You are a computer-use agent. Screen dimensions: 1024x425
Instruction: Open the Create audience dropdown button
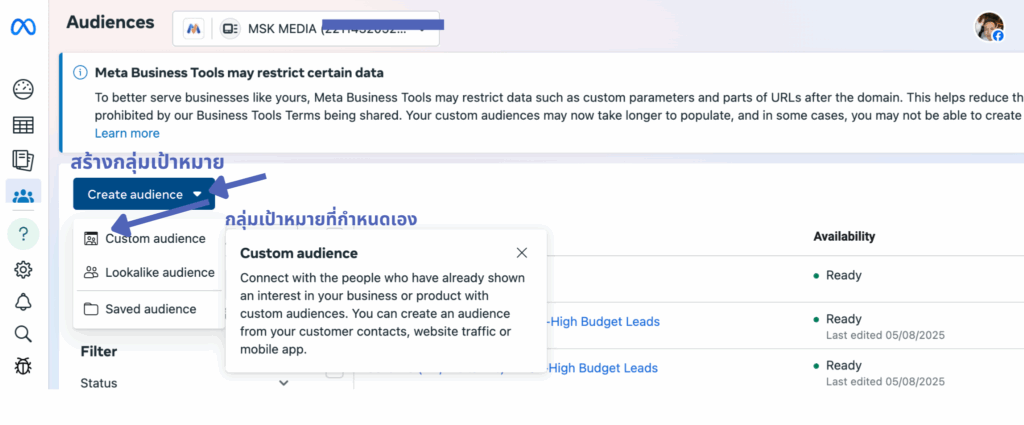pyautogui.click(x=144, y=194)
